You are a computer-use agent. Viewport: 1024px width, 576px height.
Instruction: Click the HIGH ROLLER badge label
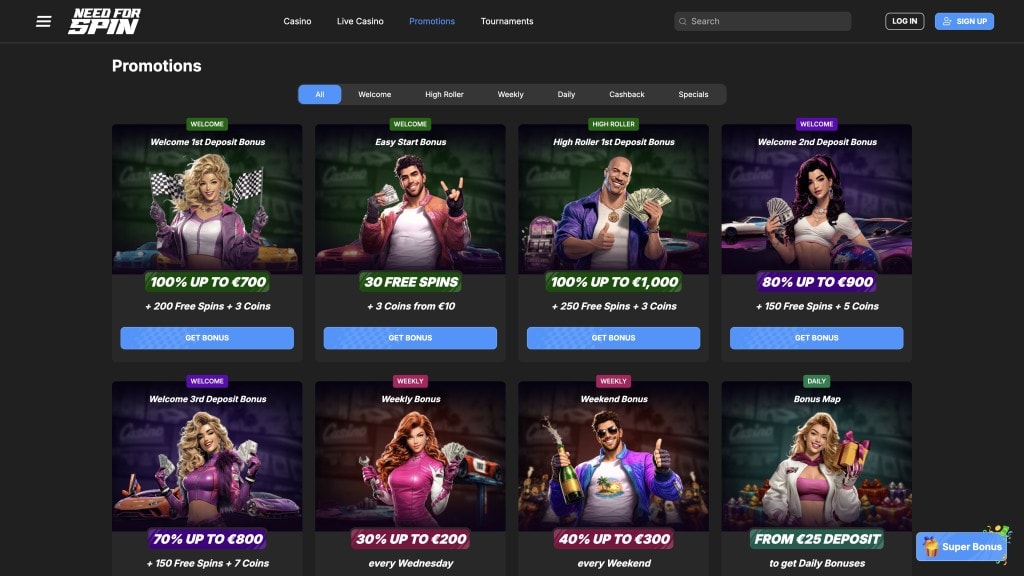tap(613, 124)
